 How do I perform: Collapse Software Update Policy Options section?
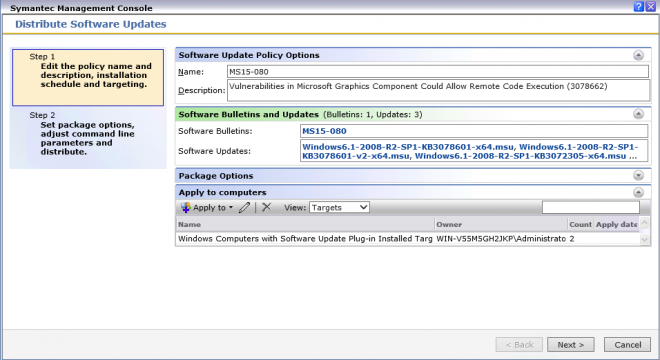(x=638, y=55)
